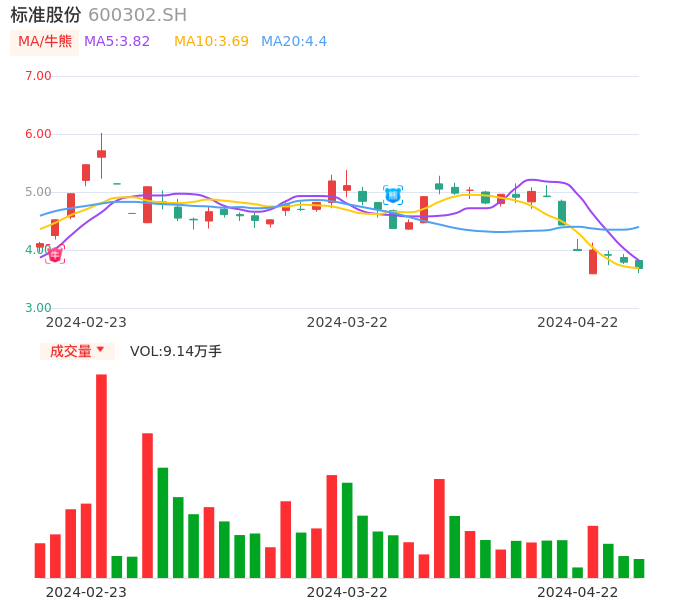Click the 2024-03-22 date under candlestick chart
Screen dimensions: 686x606
click(x=347, y=322)
